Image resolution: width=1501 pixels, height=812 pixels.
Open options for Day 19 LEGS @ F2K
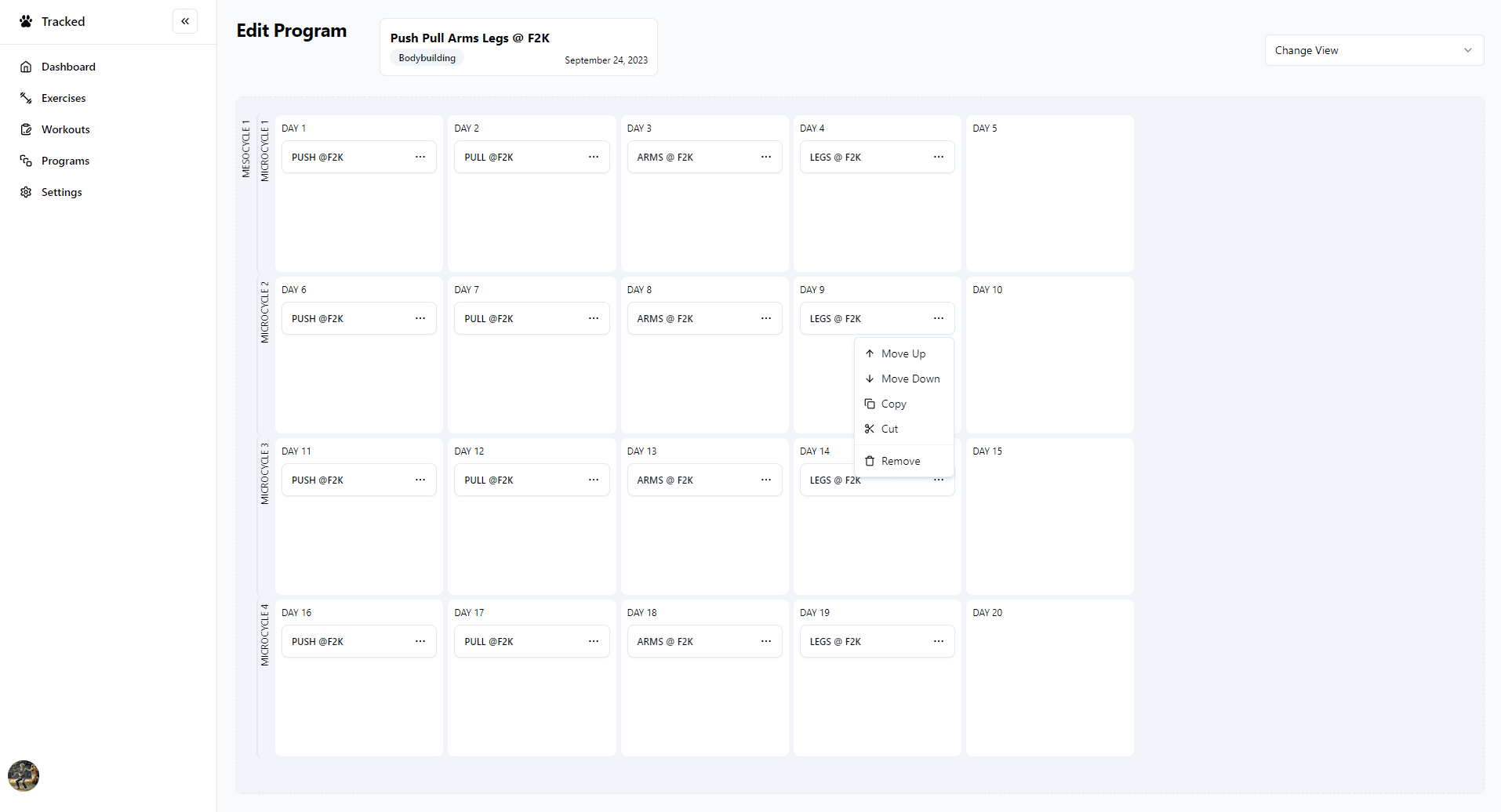pos(939,641)
